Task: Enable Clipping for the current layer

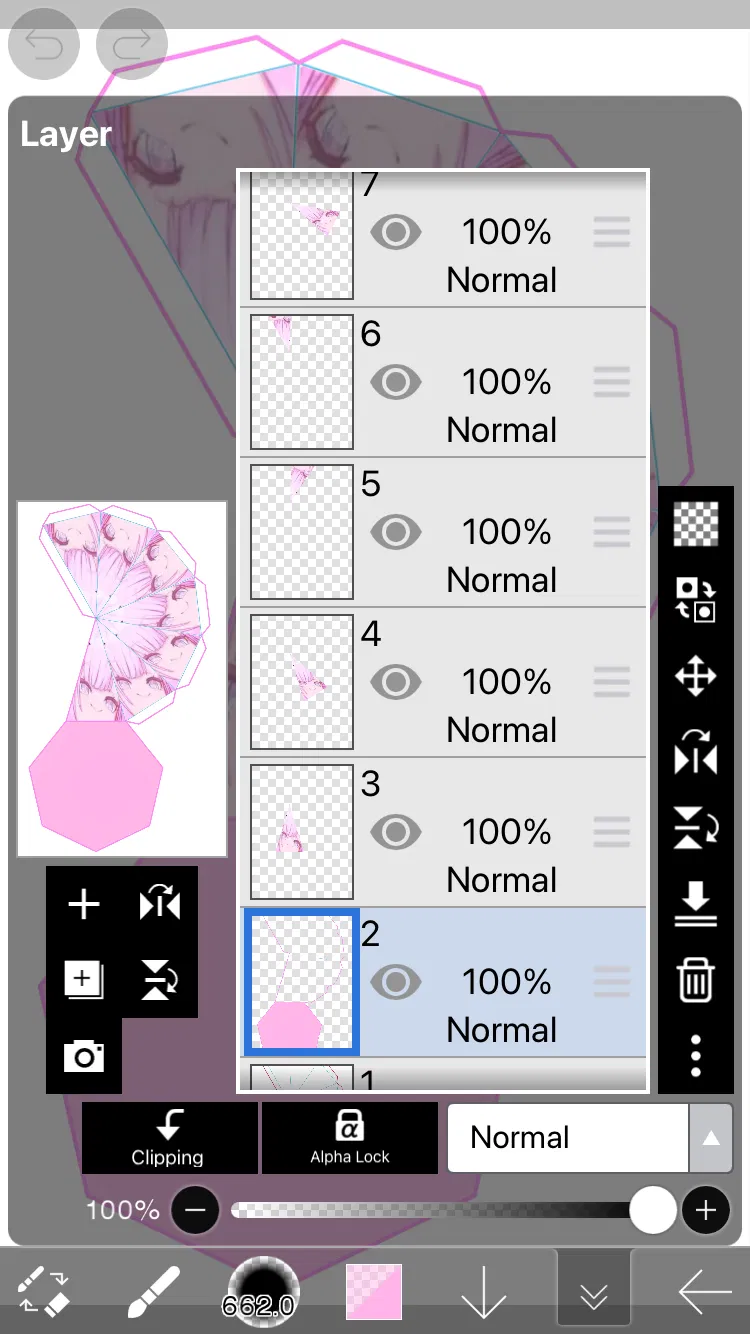Action: tap(169, 1138)
